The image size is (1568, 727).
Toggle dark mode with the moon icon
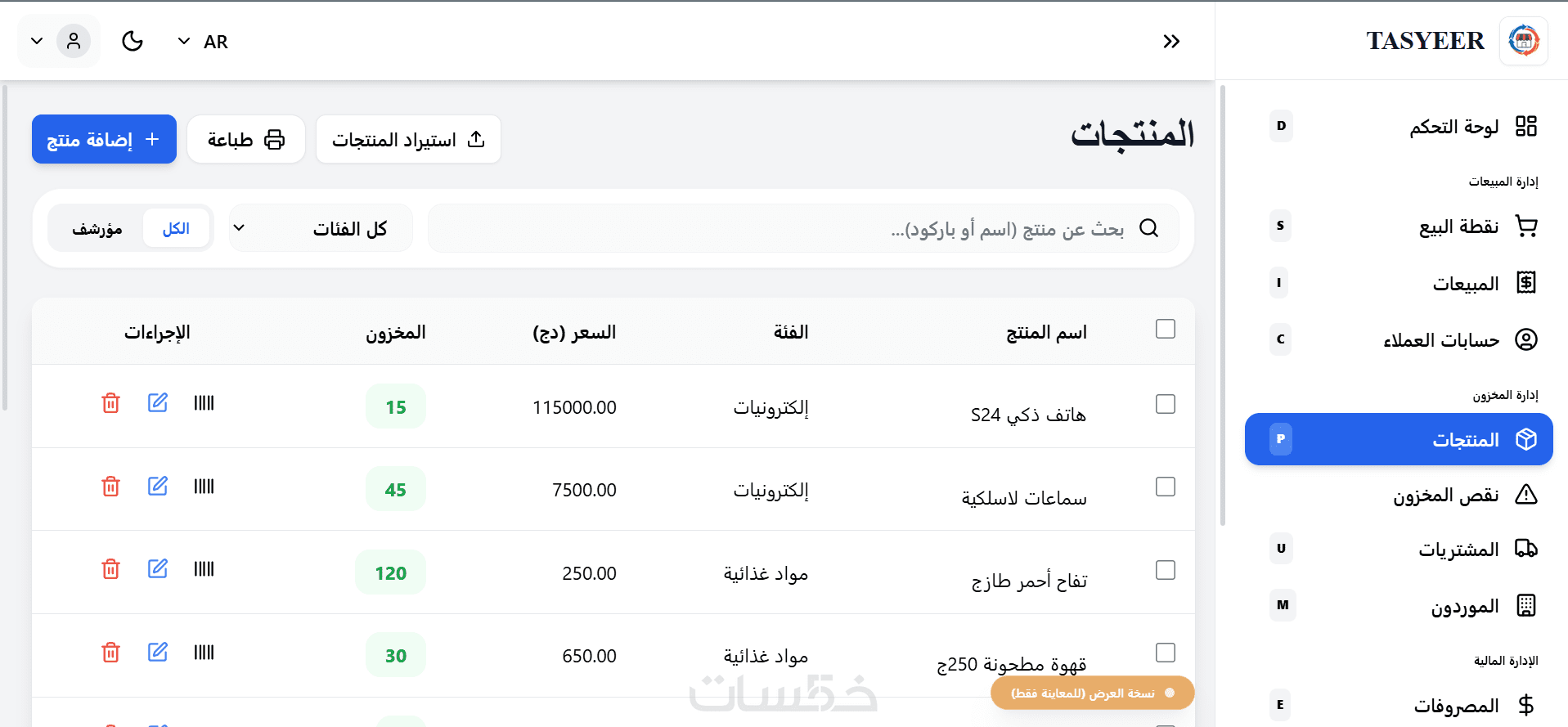pyautogui.click(x=133, y=41)
